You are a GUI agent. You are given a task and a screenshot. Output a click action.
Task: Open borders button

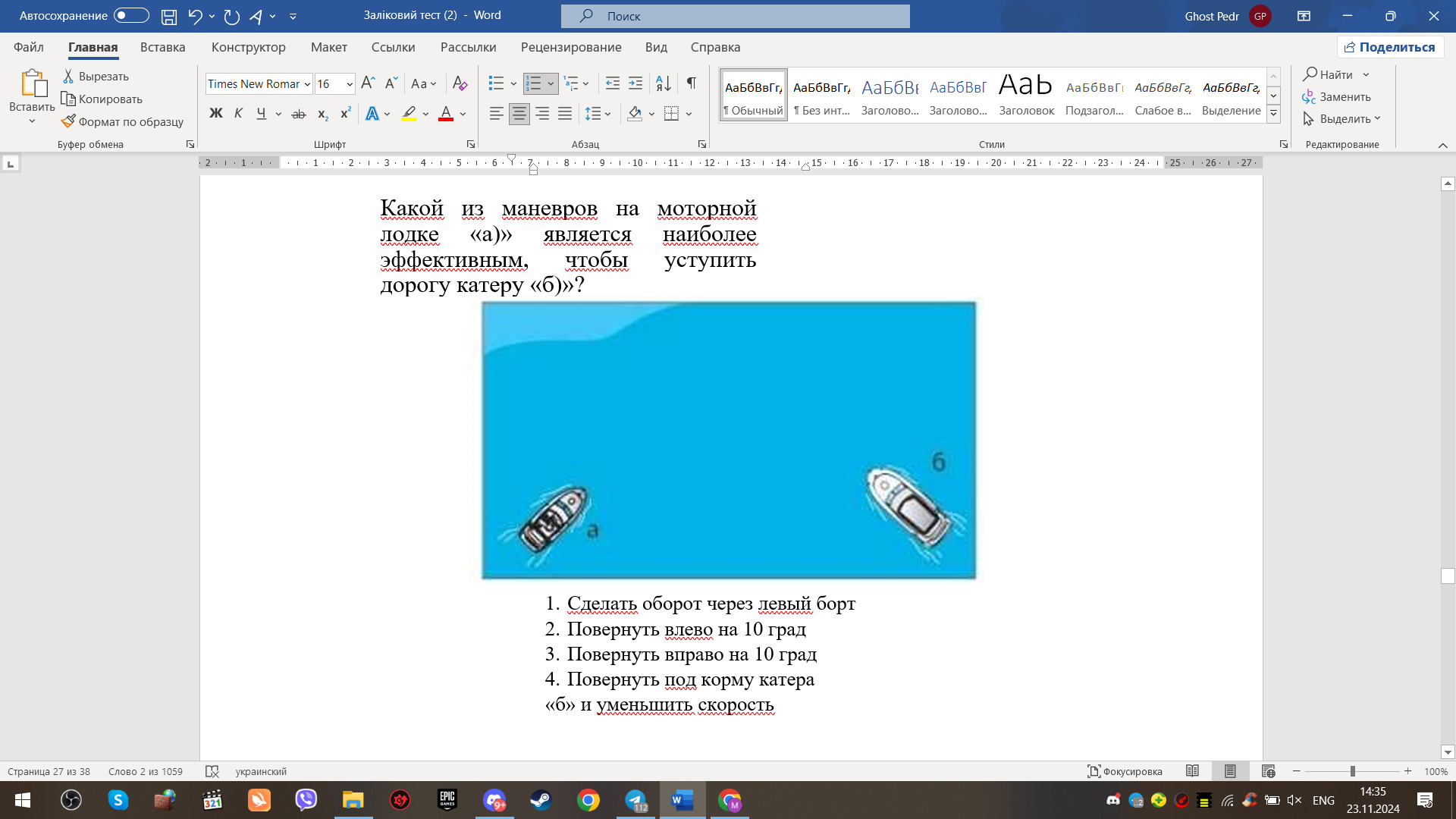(671, 114)
